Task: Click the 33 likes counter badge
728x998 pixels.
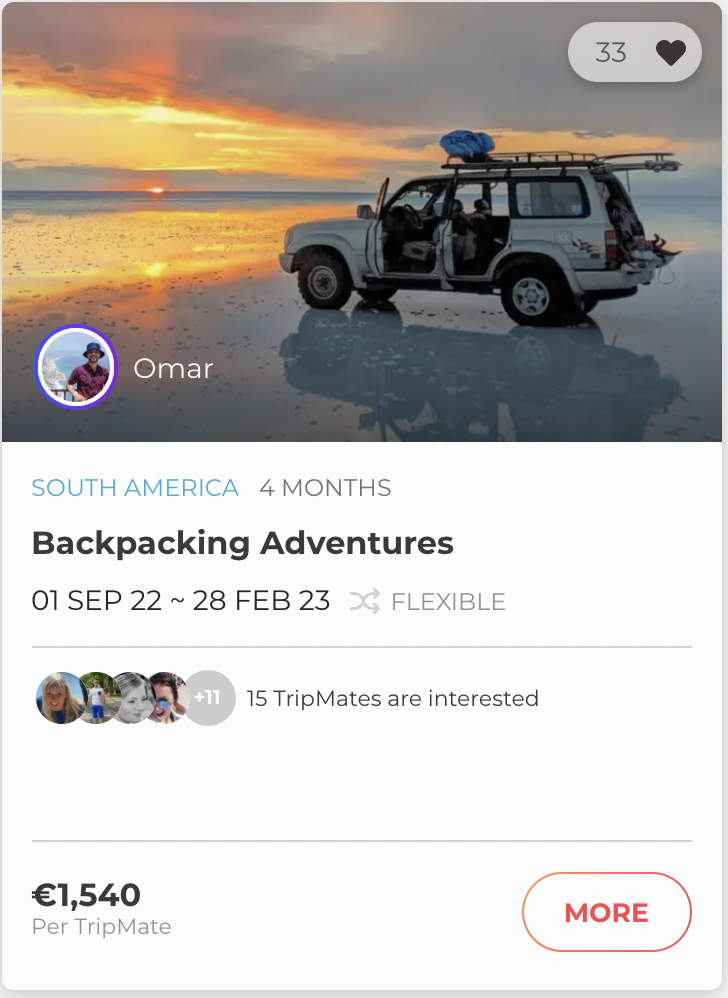Action: (611, 52)
